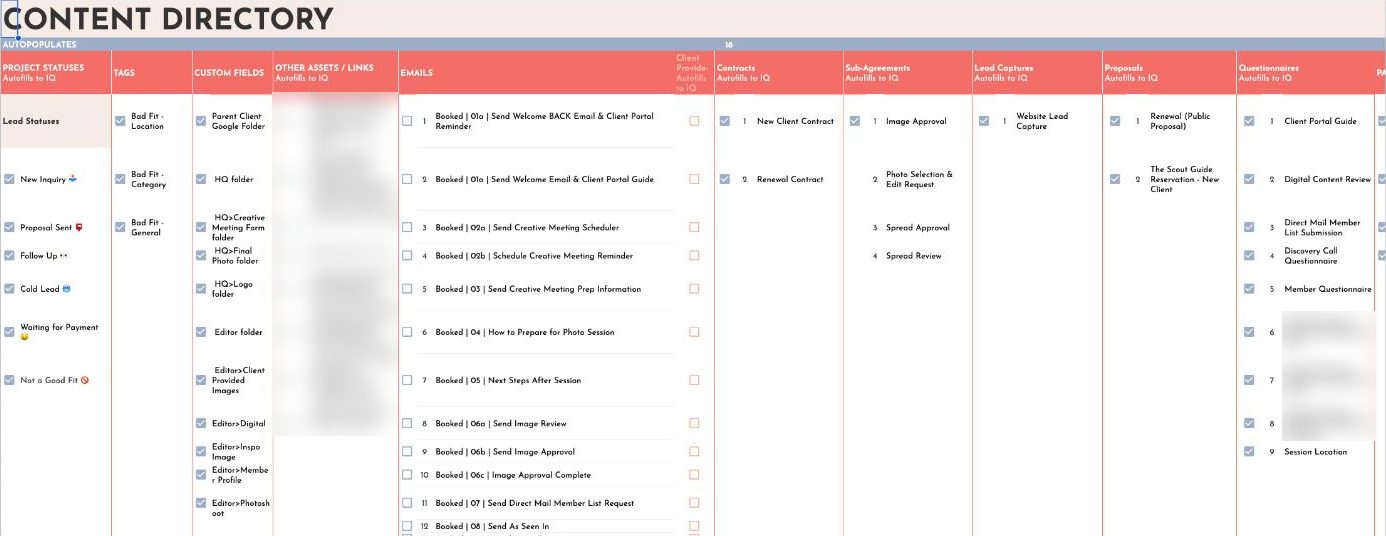Toggle the Bad Fit - Location tag checkbox

click(x=120, y=121)
